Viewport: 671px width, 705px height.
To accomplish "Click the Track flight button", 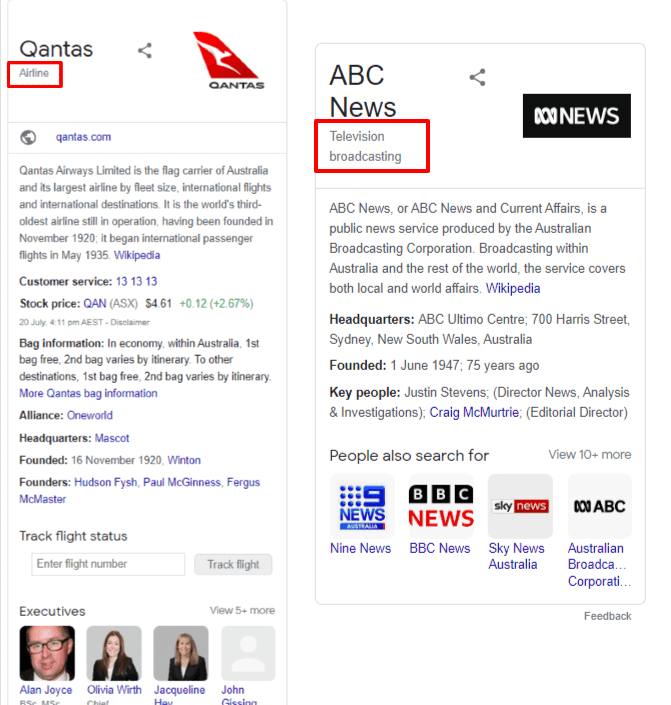I will [233, 564].
